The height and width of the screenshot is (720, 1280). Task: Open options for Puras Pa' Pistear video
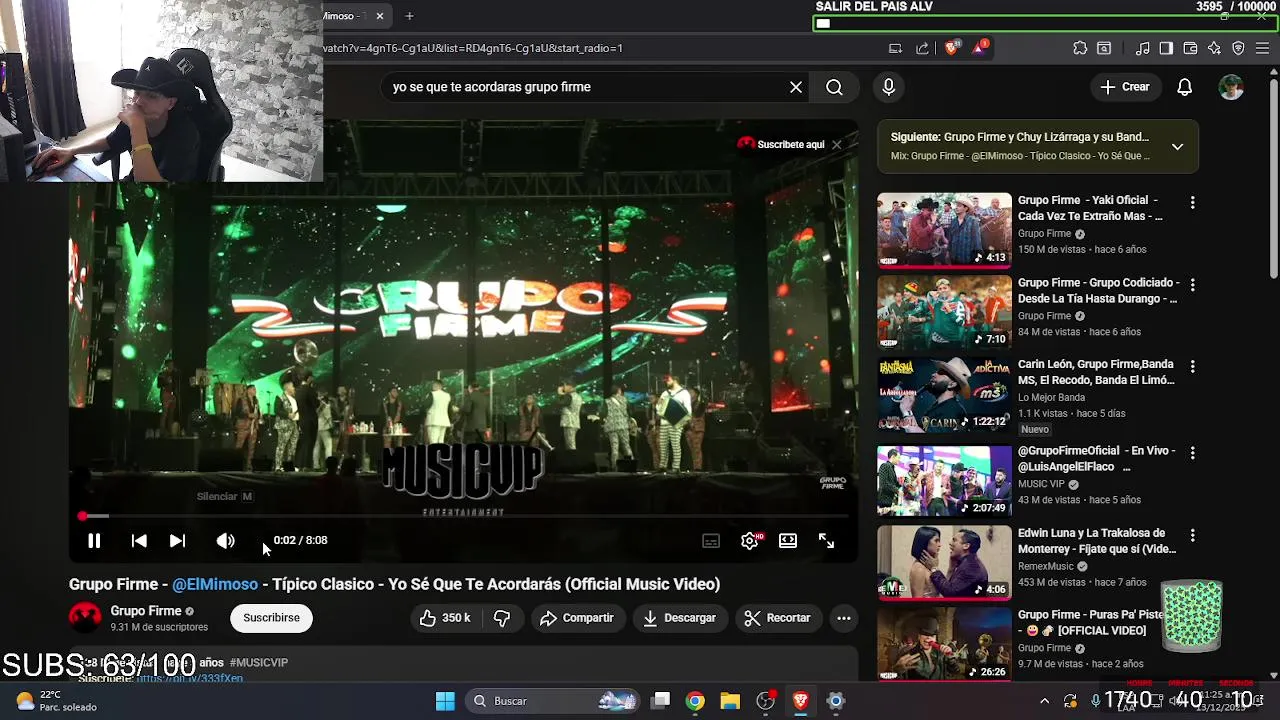pos(1192,617)
